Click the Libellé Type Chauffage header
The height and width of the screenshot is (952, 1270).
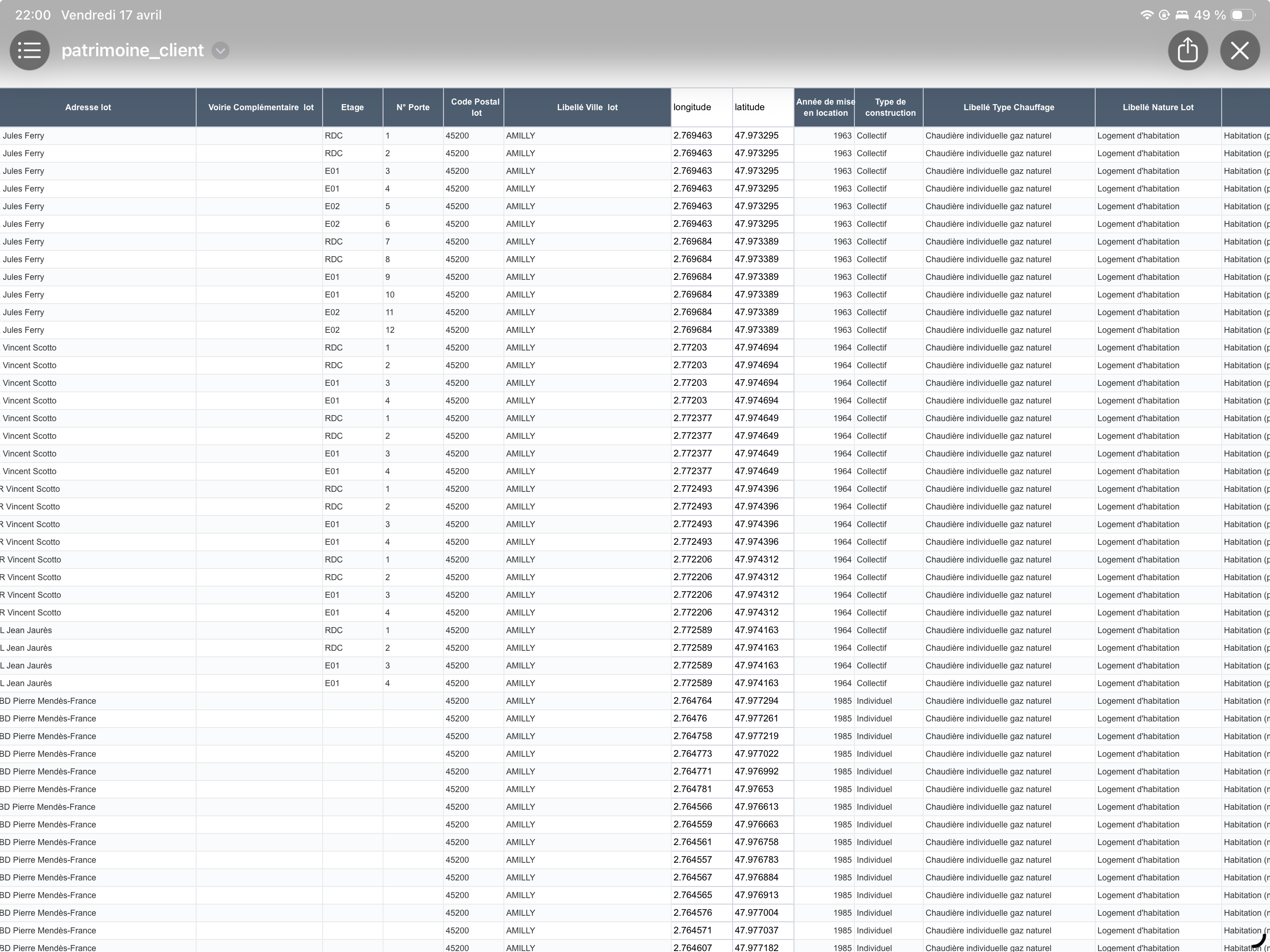pyautogui.click(x=1008, y=107)
